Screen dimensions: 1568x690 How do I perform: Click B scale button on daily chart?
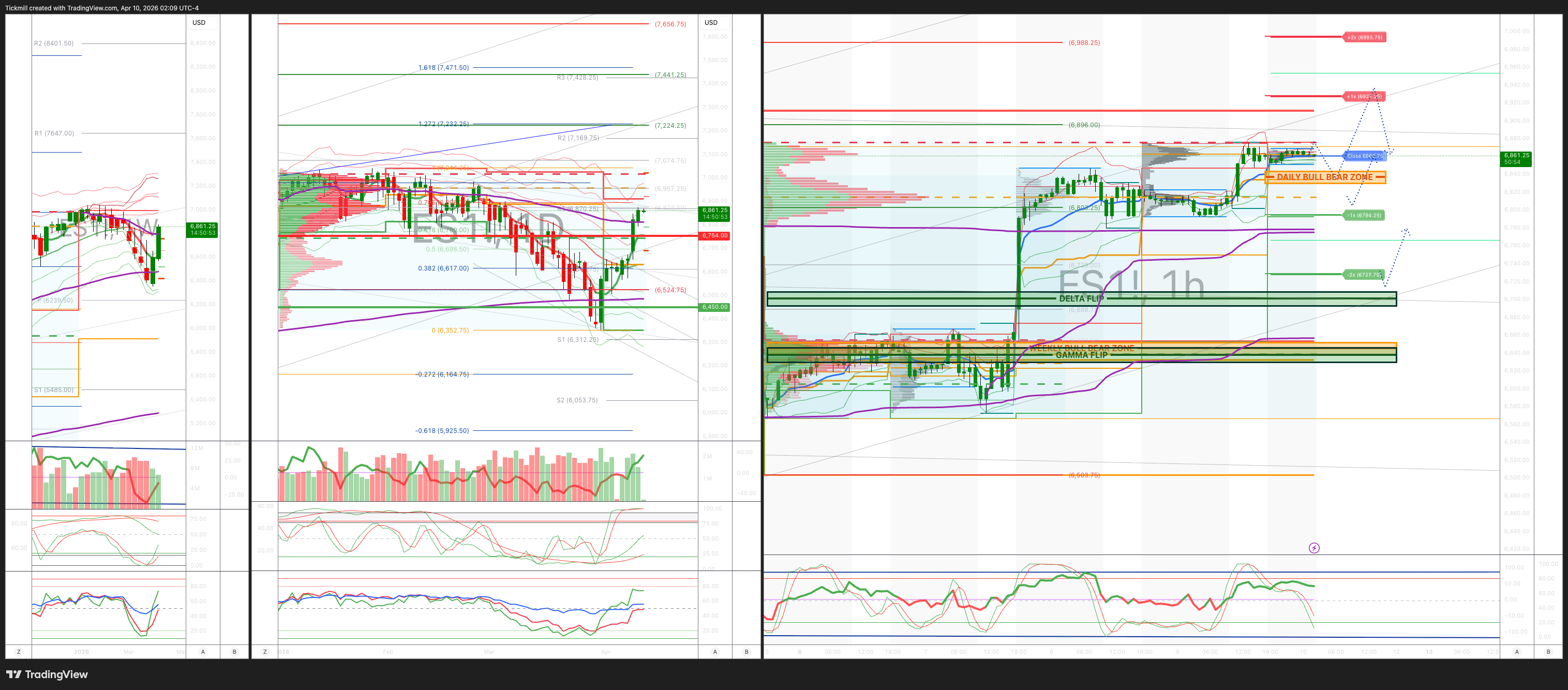(747, 652)
